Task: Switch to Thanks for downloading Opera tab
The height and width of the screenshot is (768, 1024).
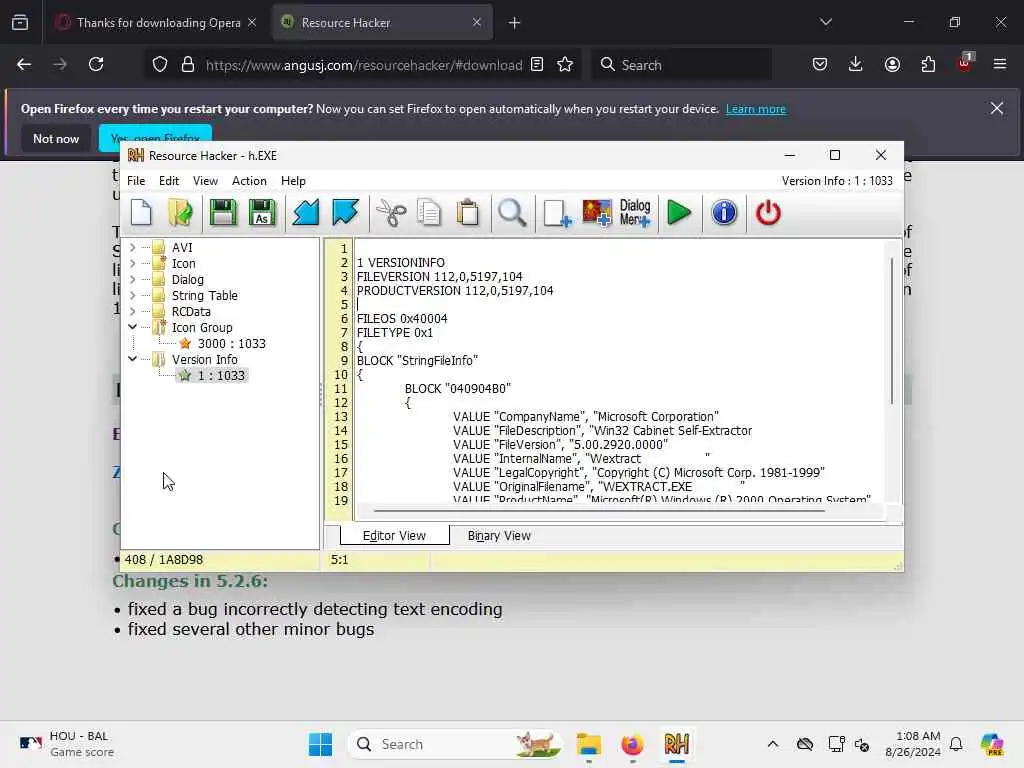Action: (x=157, y=23)
